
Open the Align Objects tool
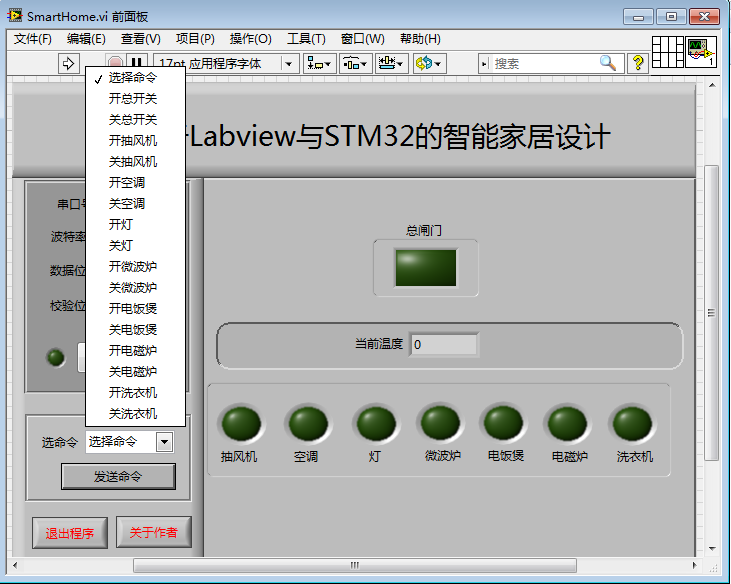click(x=319, y=63)
